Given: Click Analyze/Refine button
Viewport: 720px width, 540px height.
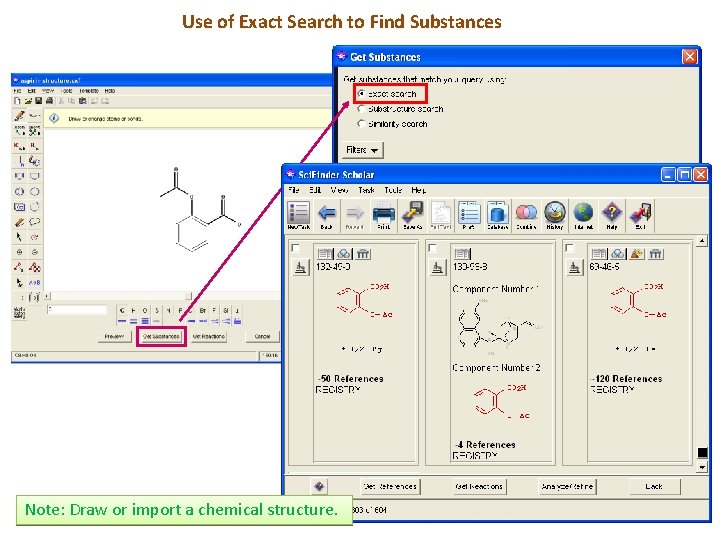Looking at the screenshot, I should click(567, 486).
